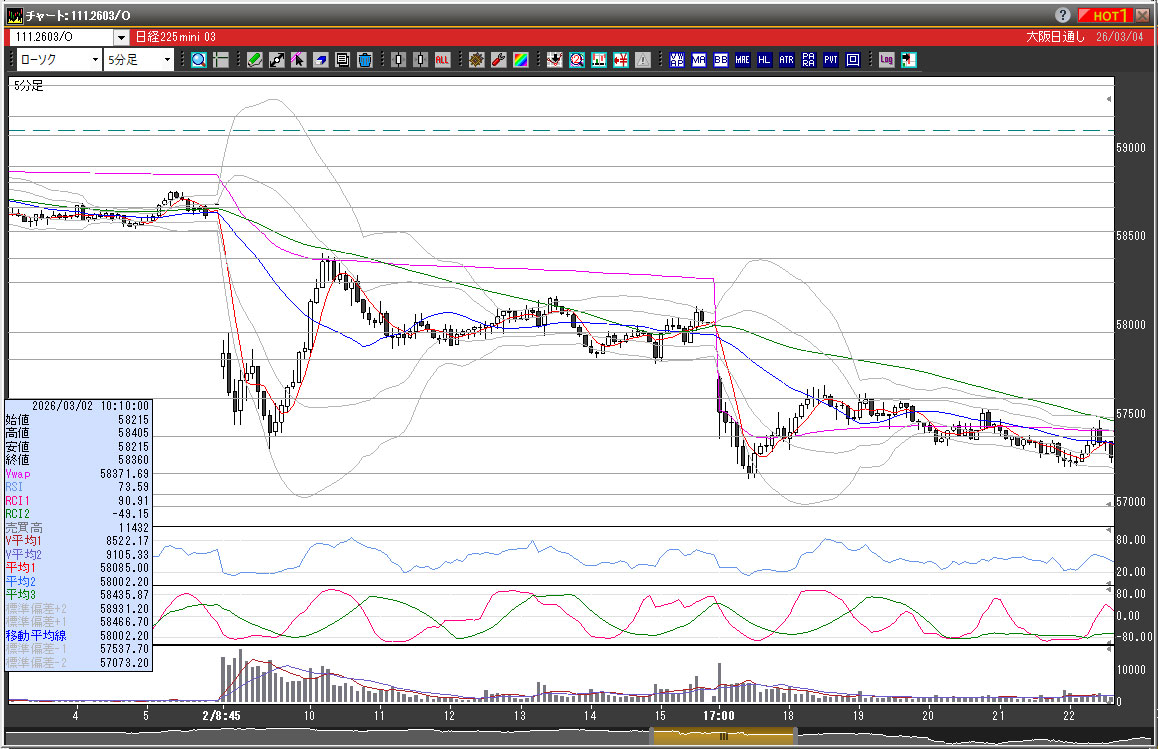Image resolution: width=1158 pixels, height=749 pixels.
Task: Toggle the BB Bollinger Bands indicator
Action: click(x=720, y=60)
